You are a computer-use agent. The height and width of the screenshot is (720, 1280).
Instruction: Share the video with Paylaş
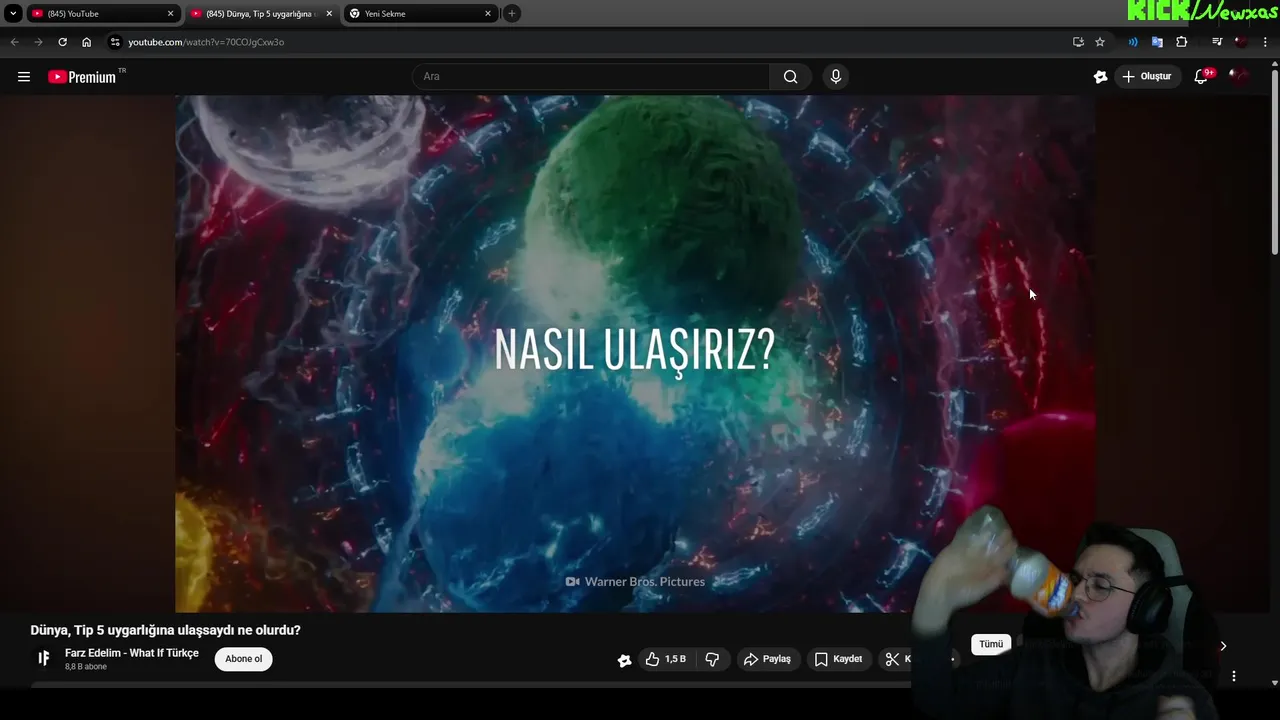[x=768, y=659]
